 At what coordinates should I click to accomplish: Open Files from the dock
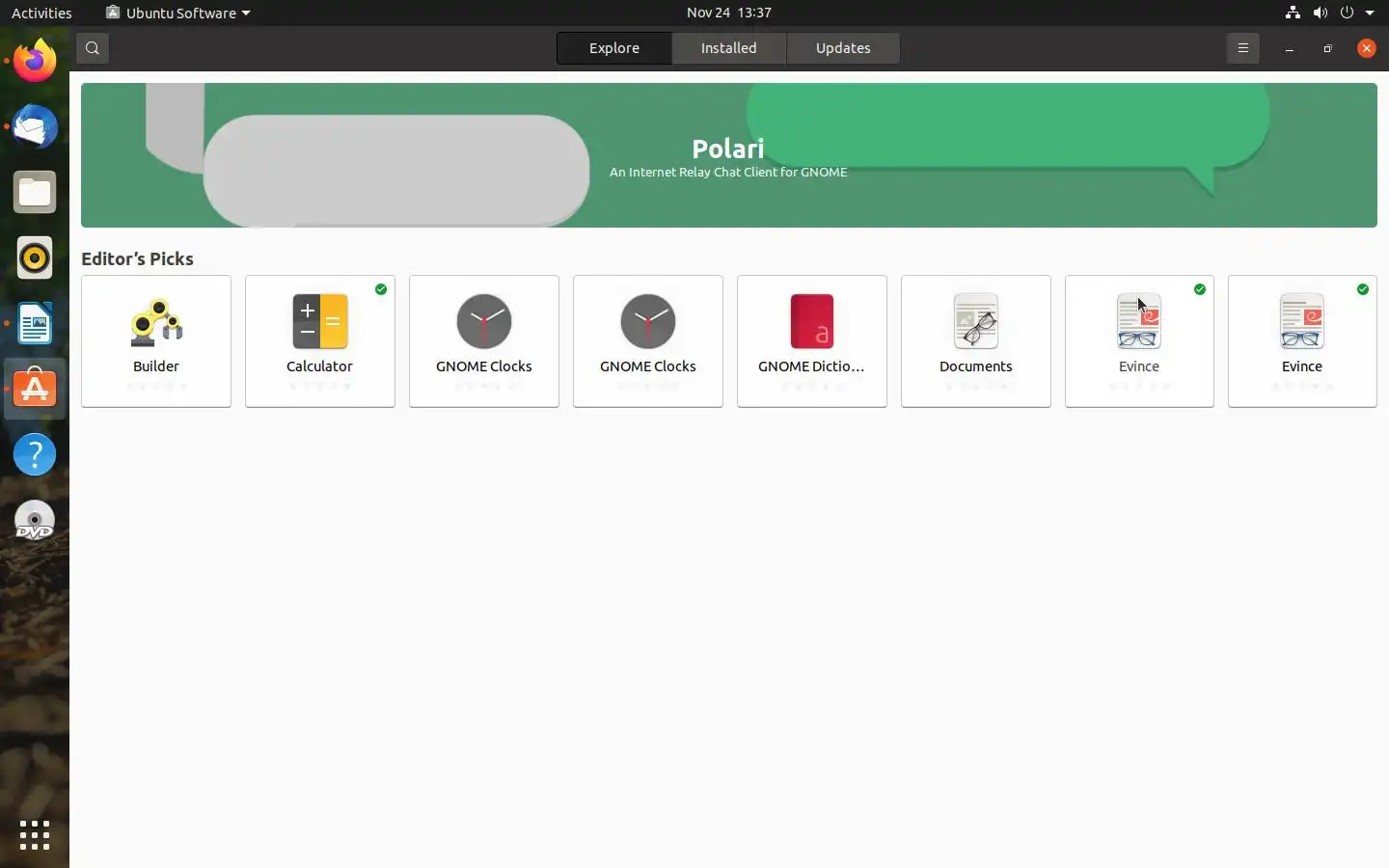pos(35,192)
